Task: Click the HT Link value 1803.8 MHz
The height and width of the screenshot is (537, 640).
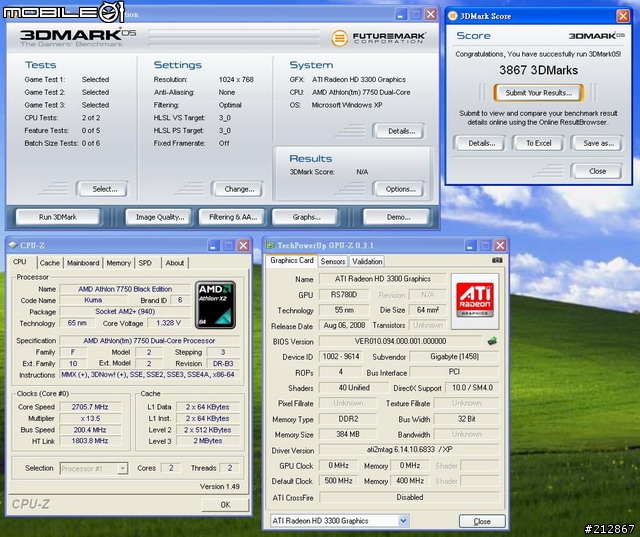Action: pyautogui.click(x=90, y=441)
